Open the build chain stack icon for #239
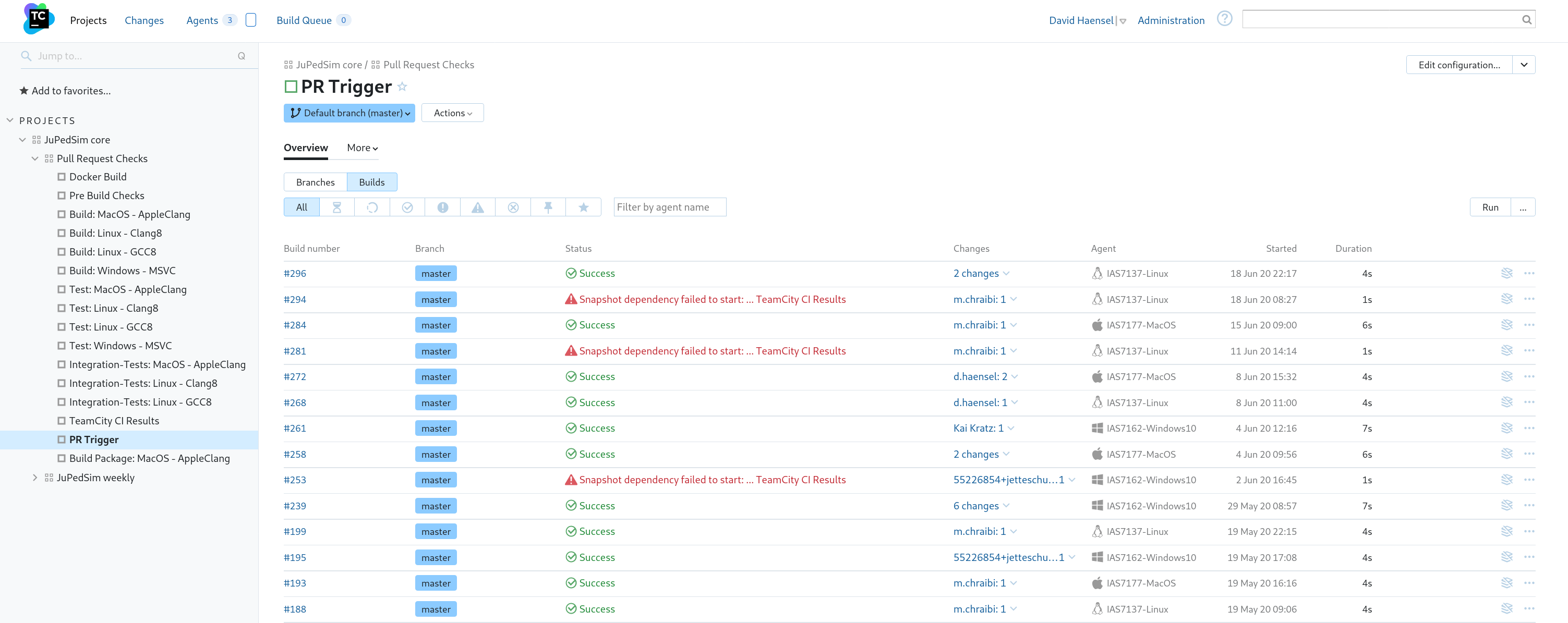 1506,506
